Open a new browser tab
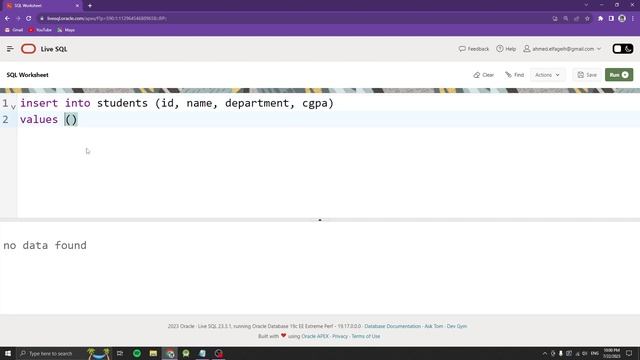This screenshot has width=640, height=360. (90, 6)
